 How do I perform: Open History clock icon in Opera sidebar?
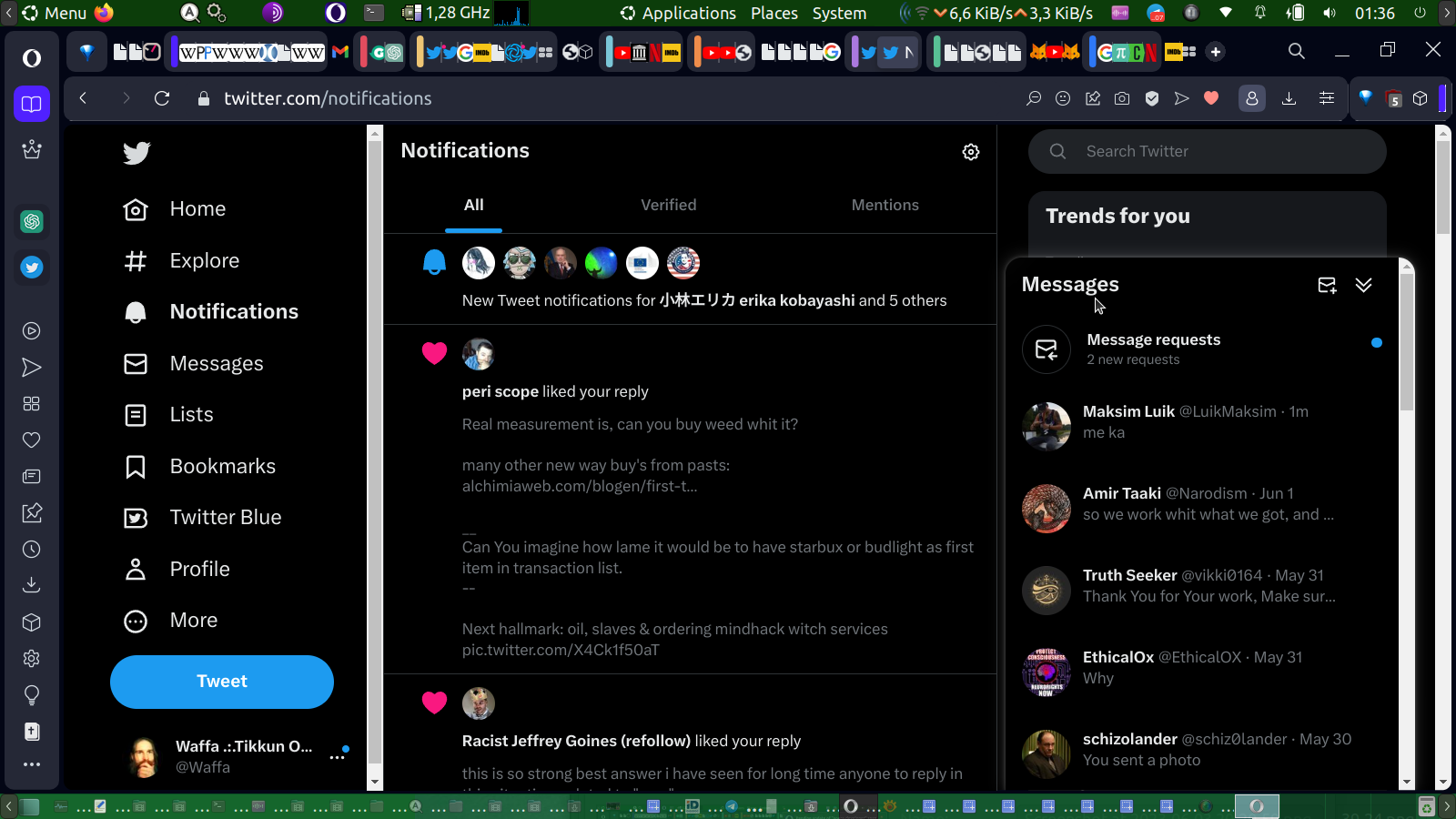click(32, 550)
